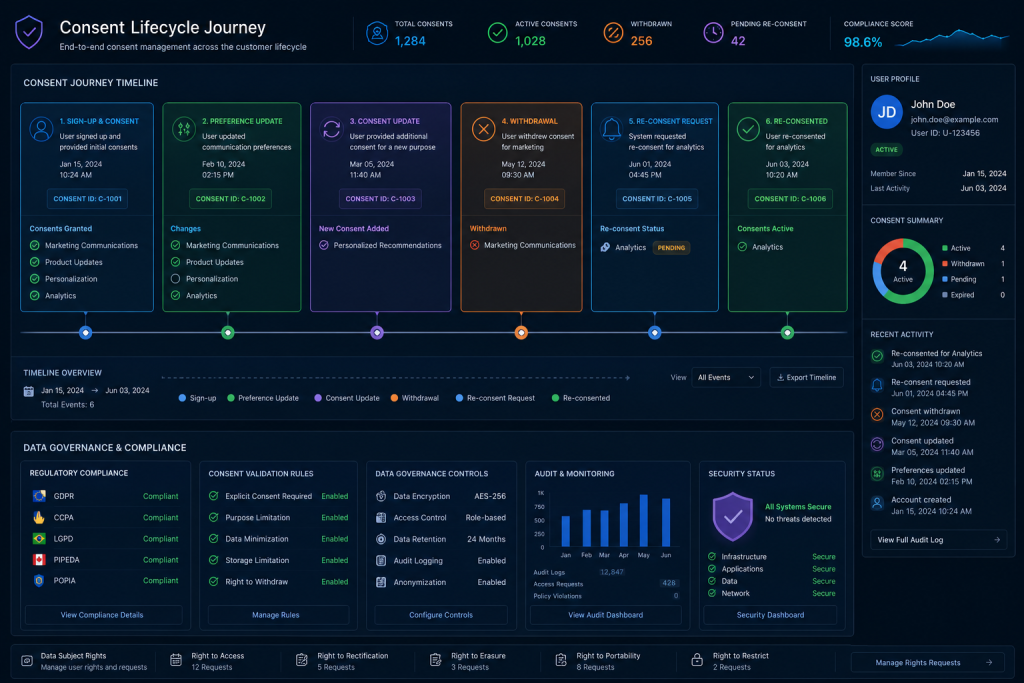Click the PENDING badge next to Analytics
This screenshot has height=683, width=1024.
point(671,247)
